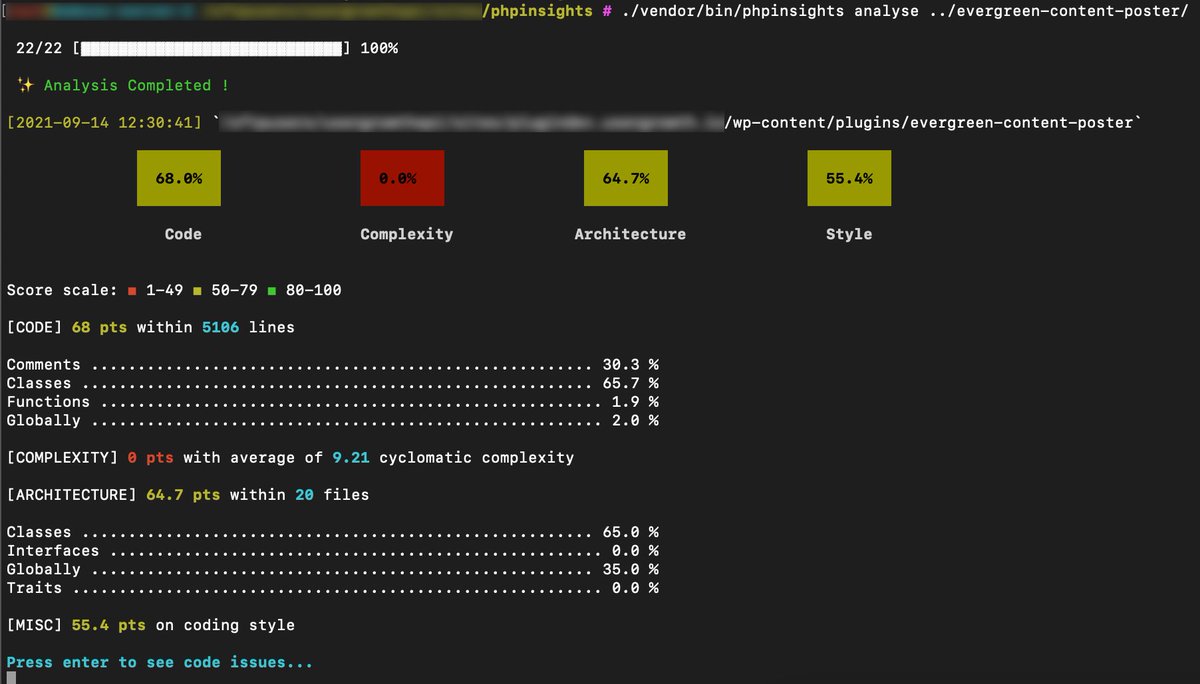Click the 64.7% Architecture score box

(x=626, y=178)
